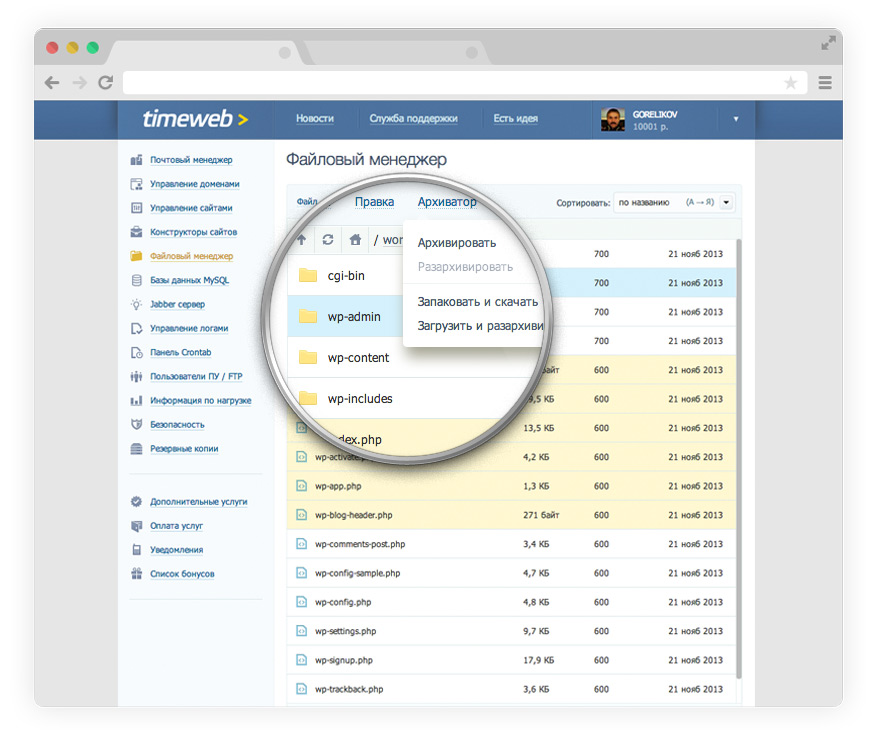Open the Архиватор menu
Screen dimensions: 870x740
(x=447, y=202)
